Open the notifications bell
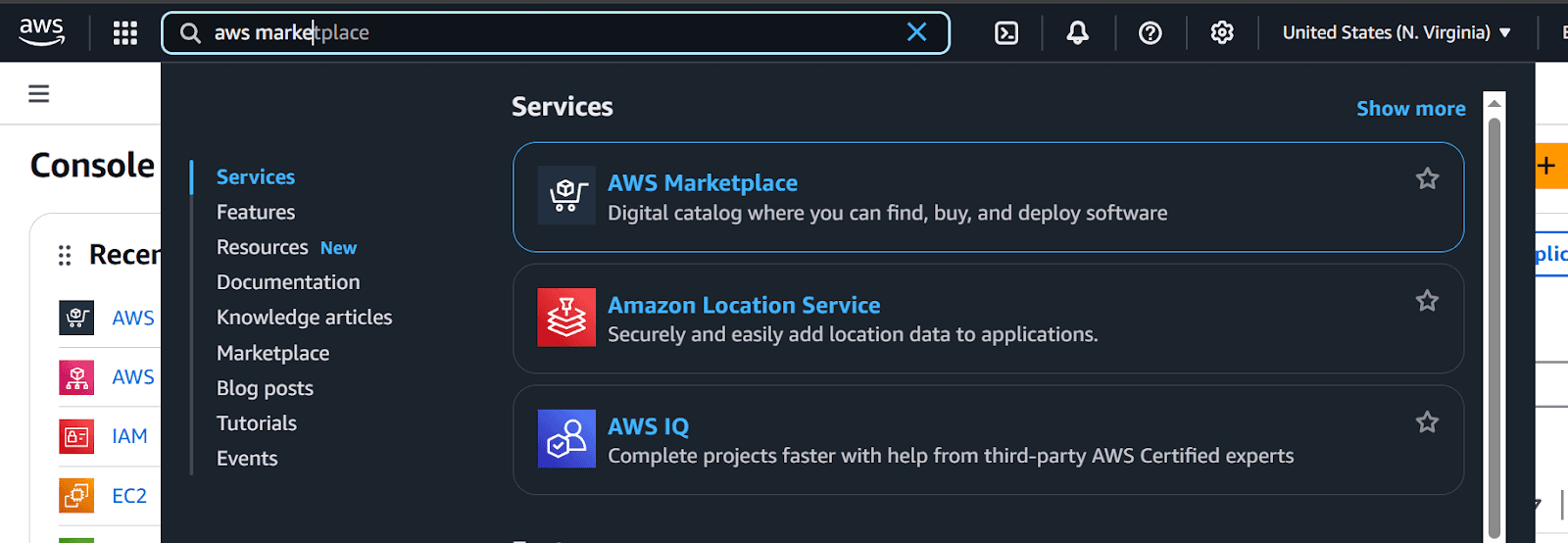This screenshot has height=543, width=1568. click(1078, 33)
